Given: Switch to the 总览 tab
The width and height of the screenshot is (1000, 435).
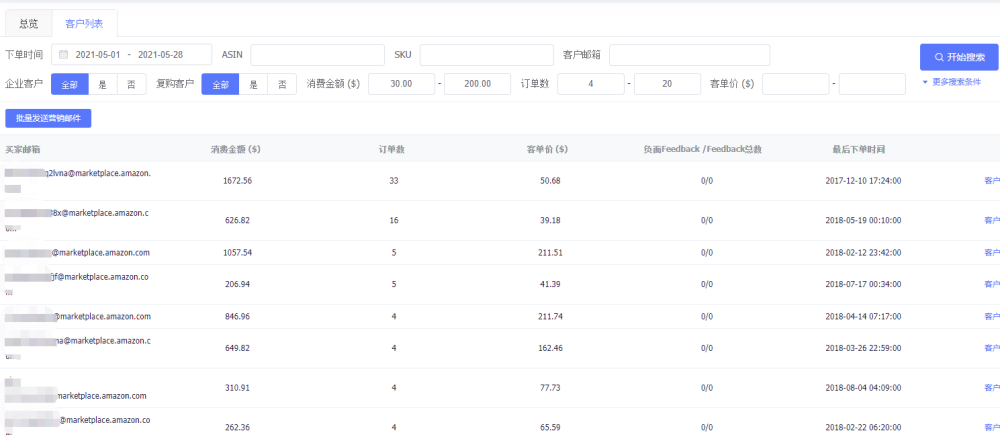Looking at the screenshot, I should 29,23.
